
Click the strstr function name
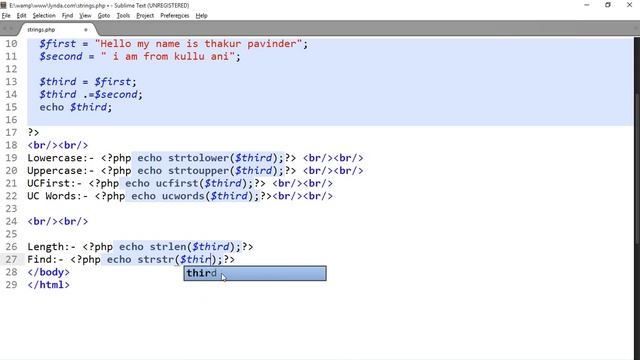[x=156, y=259]
